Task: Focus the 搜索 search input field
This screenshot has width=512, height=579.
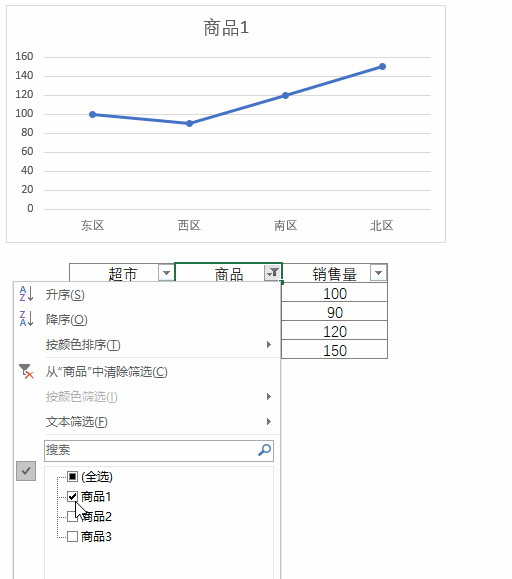Action: point(159,450)
